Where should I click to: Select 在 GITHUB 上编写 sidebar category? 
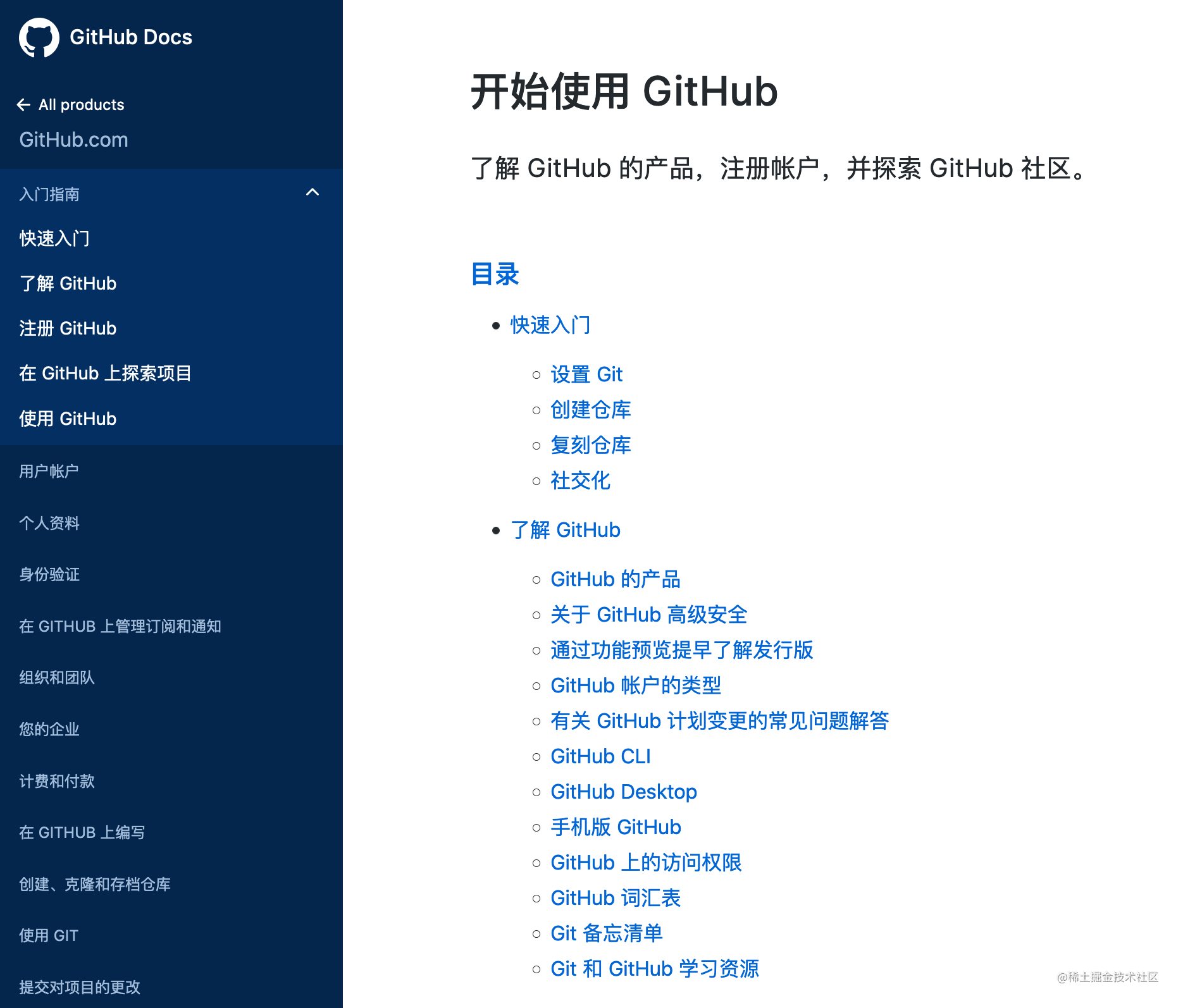pos(82,832)
